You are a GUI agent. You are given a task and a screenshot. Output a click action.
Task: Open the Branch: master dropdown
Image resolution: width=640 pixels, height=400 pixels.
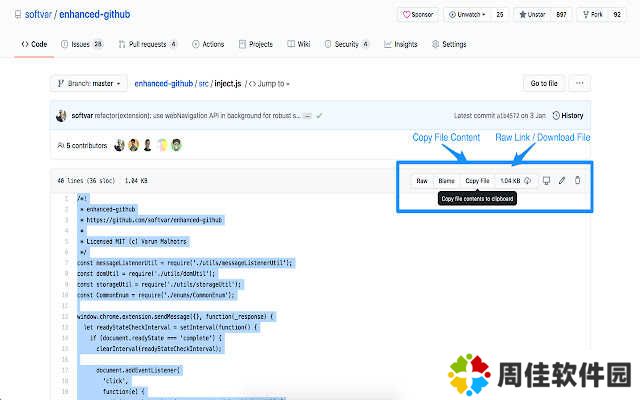tap(90, 83)
